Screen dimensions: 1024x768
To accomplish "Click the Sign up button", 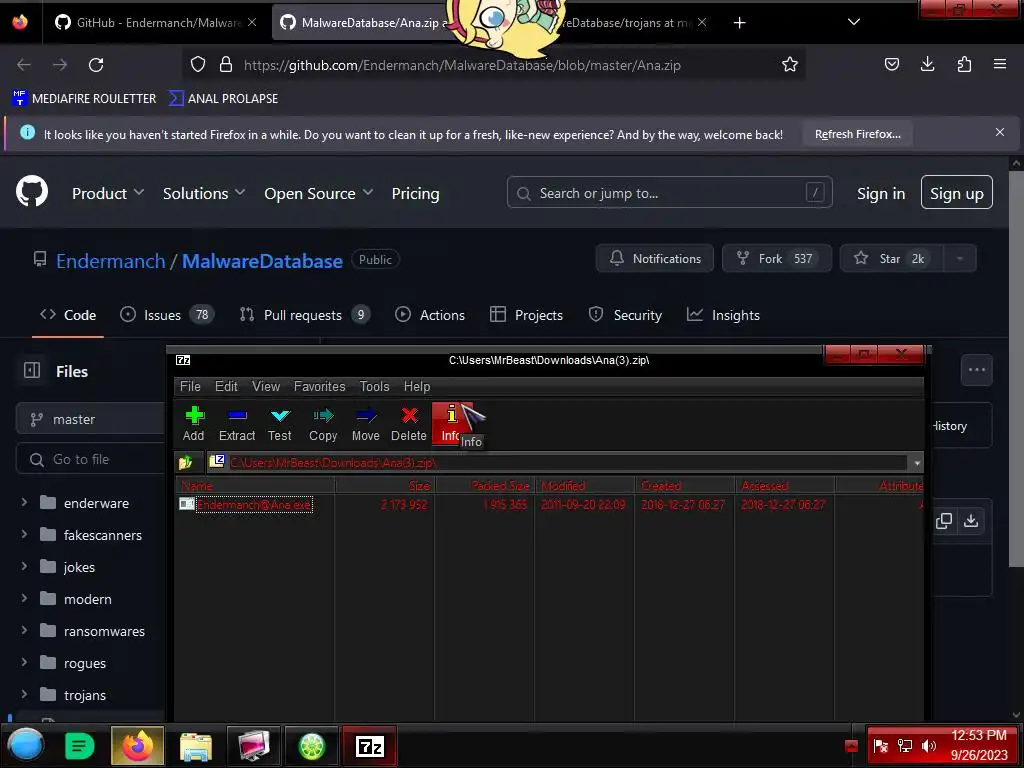I will click(x=957, y=193).
